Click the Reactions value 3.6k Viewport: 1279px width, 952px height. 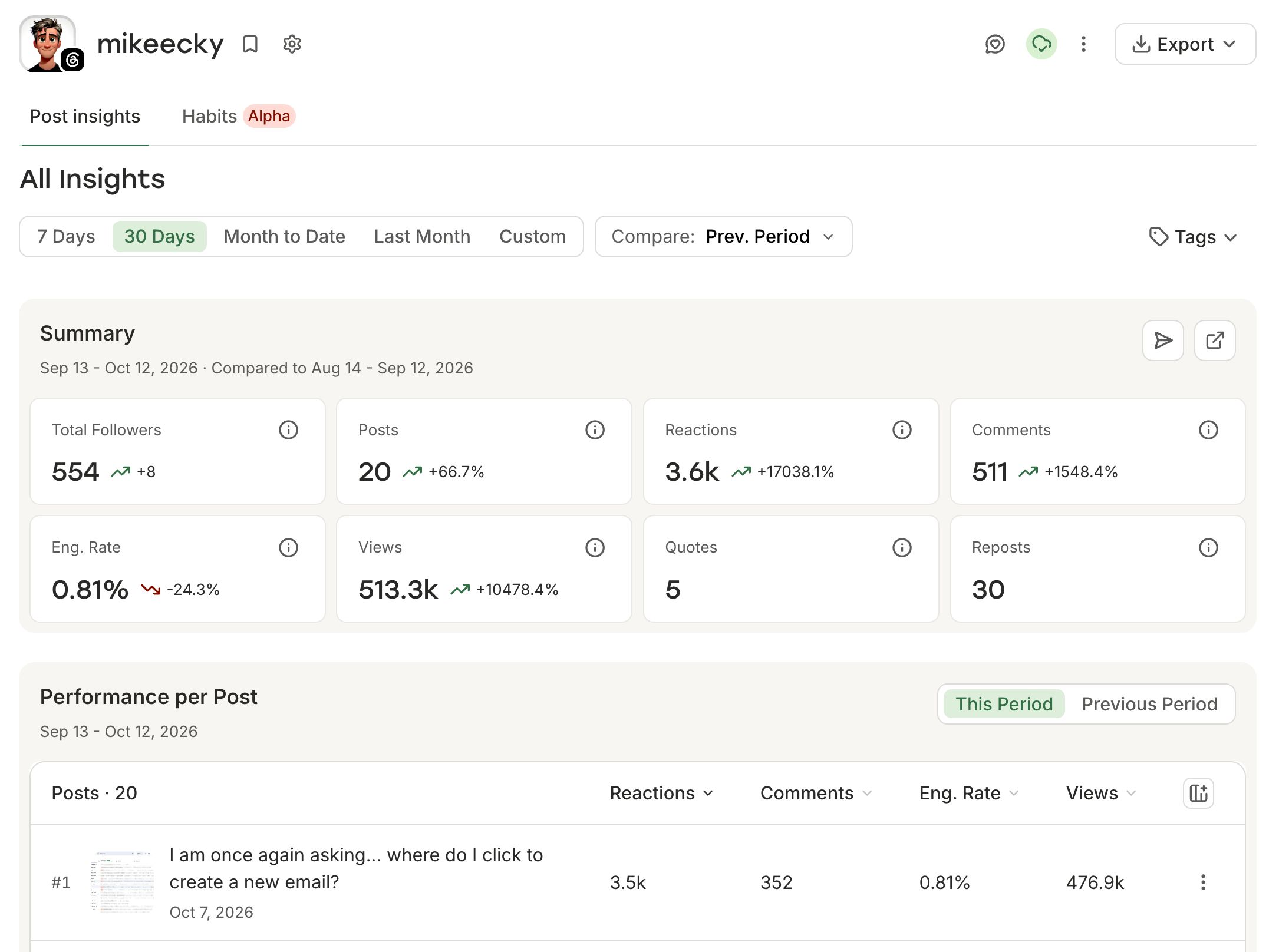[692, 471]
